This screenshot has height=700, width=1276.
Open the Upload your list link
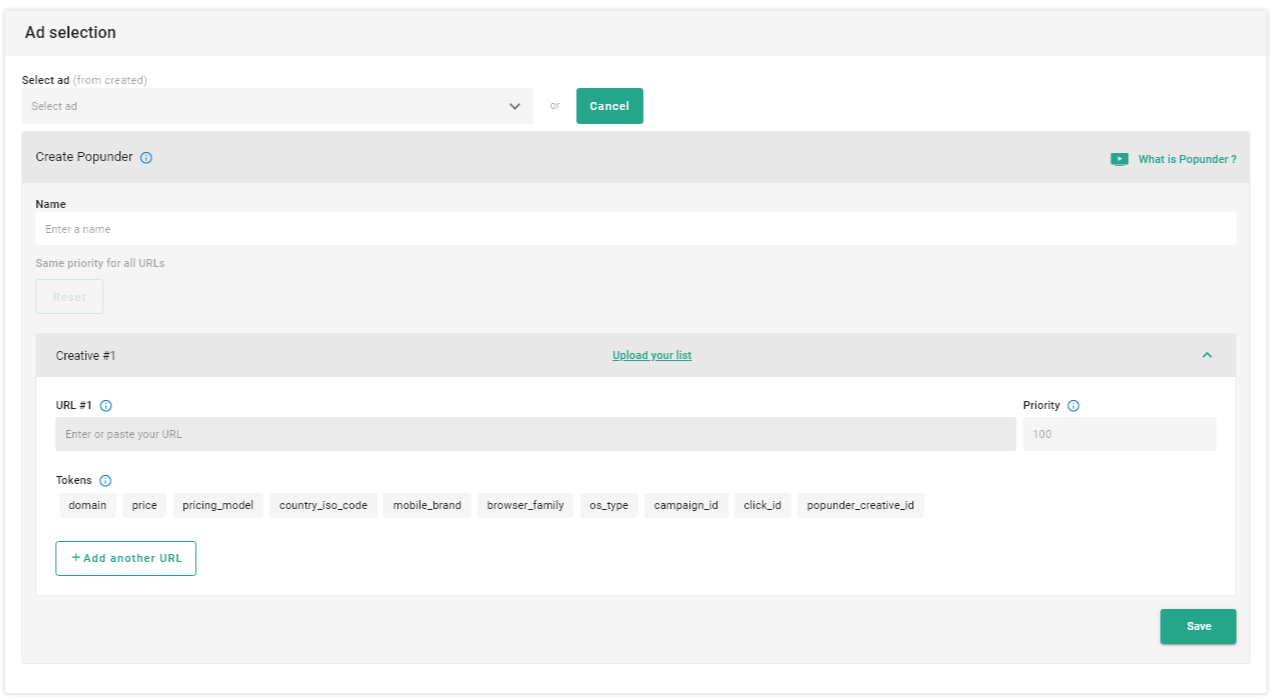(652, 355)
